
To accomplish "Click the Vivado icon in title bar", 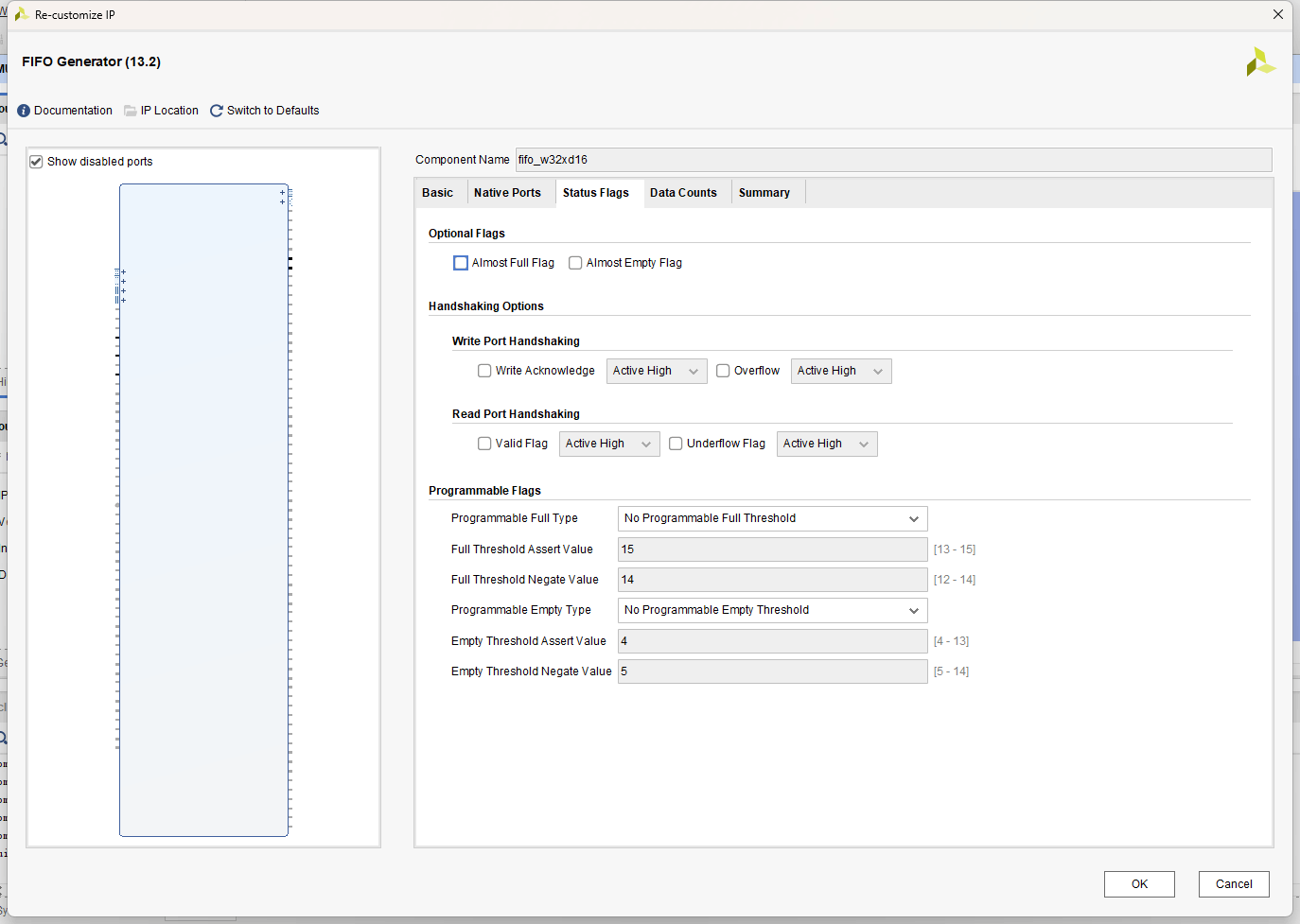I will tap(21, 14).
